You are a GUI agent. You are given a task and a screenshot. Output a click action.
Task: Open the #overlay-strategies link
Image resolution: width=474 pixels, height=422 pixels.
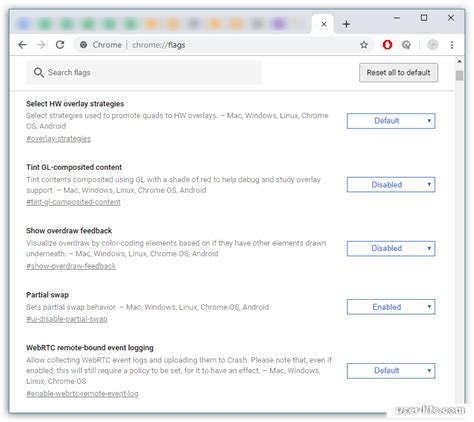(x=58, y=139)
